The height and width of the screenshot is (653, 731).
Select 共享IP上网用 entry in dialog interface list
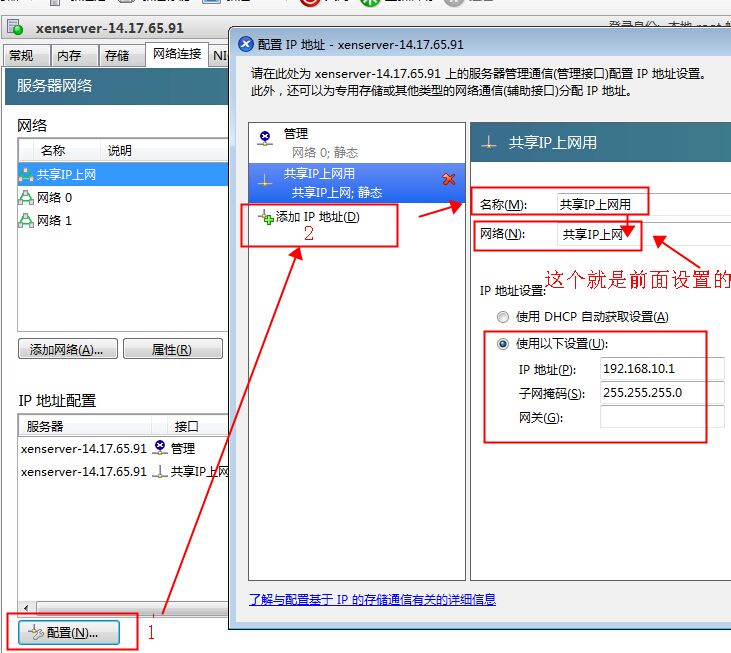click(357, 183)
